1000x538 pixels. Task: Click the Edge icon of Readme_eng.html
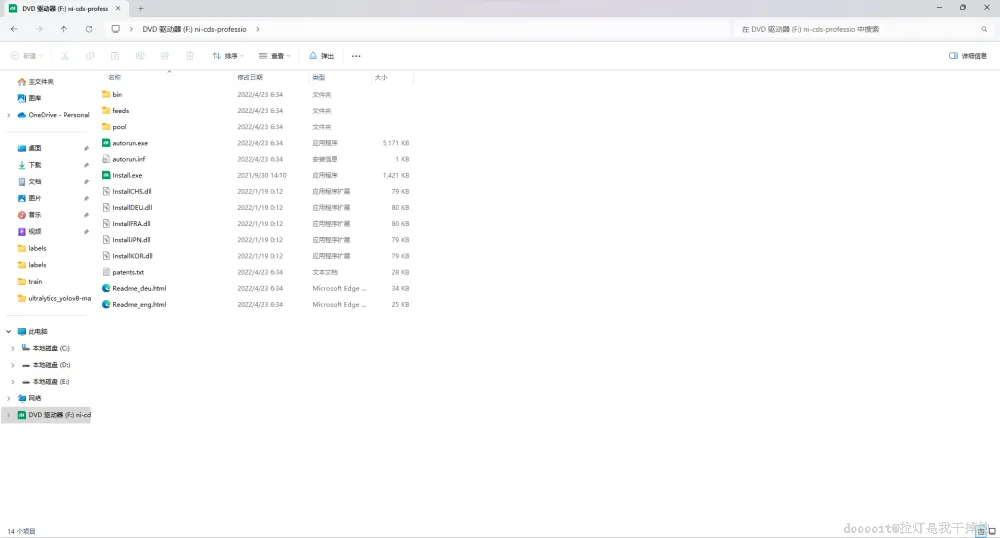tap(106, 305)
